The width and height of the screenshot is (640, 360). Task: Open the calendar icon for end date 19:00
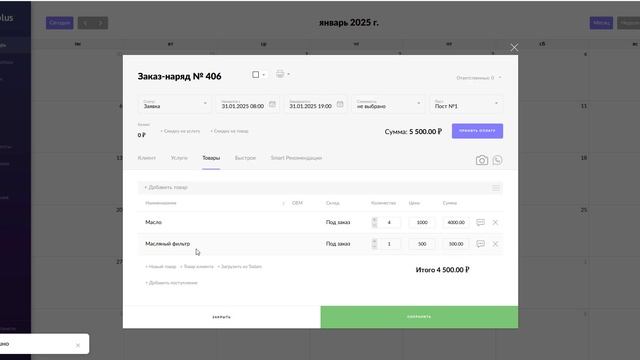click(x=340, y=104)
